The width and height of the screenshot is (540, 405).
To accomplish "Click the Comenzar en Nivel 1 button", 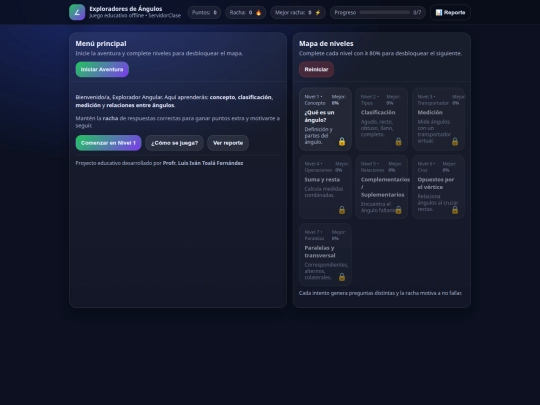I will (108, 143).
